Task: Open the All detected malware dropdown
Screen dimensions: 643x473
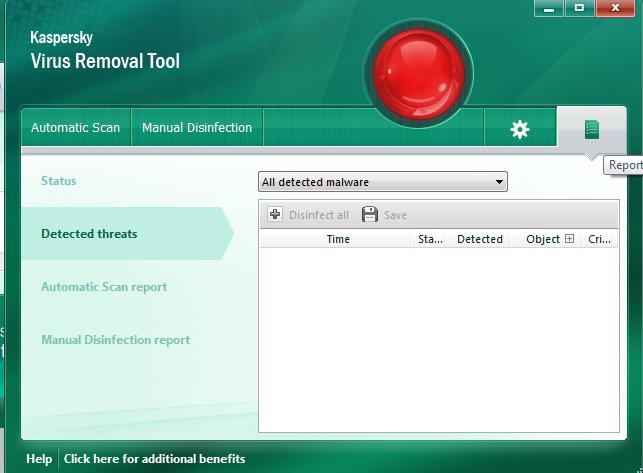Action: tap(383, 182)
